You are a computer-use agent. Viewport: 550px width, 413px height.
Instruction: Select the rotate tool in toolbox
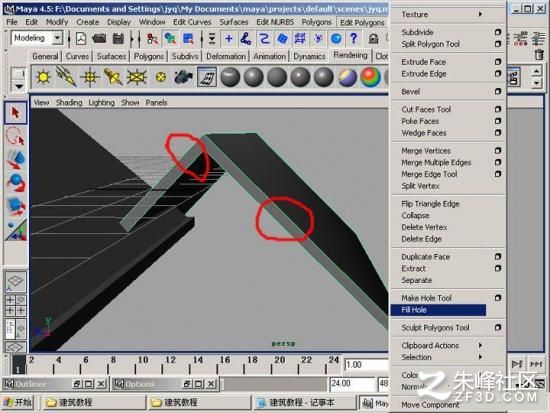coord(15,182)
